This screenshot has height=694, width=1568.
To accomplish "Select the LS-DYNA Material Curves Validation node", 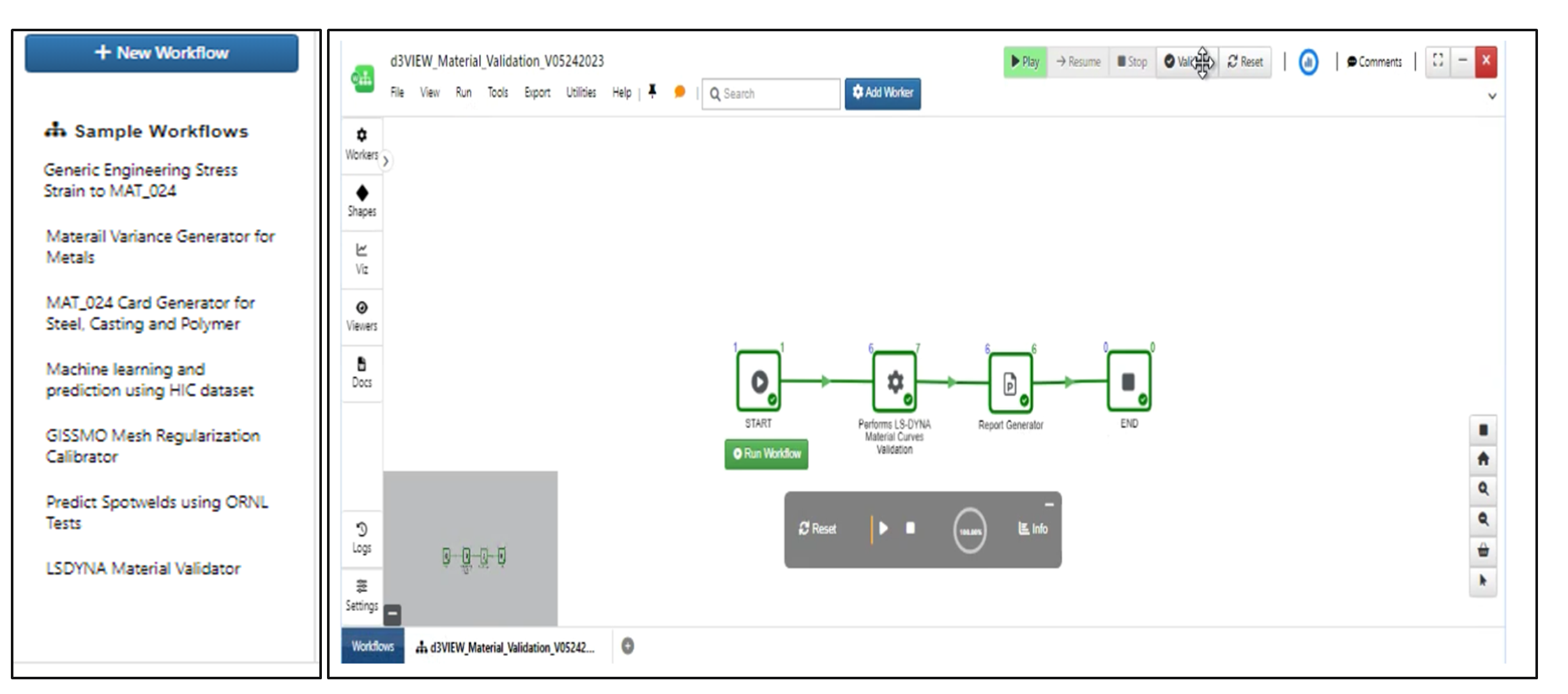I will 894,381.
